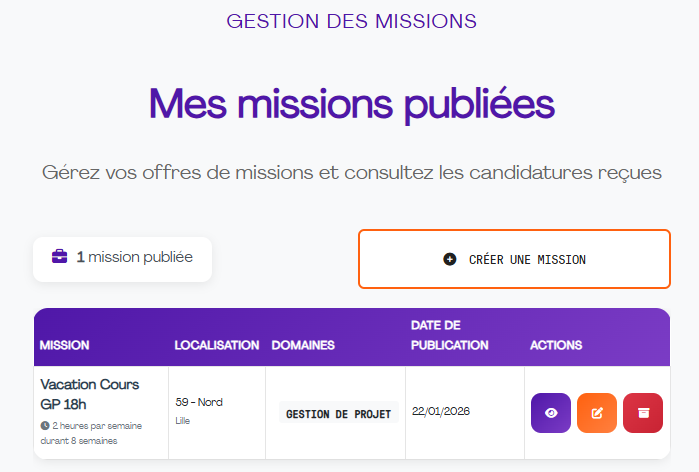The height and width of the screenshot is (472, 699).
Task: Click the Gestion de projet domain tag
Action: point(339,413)
